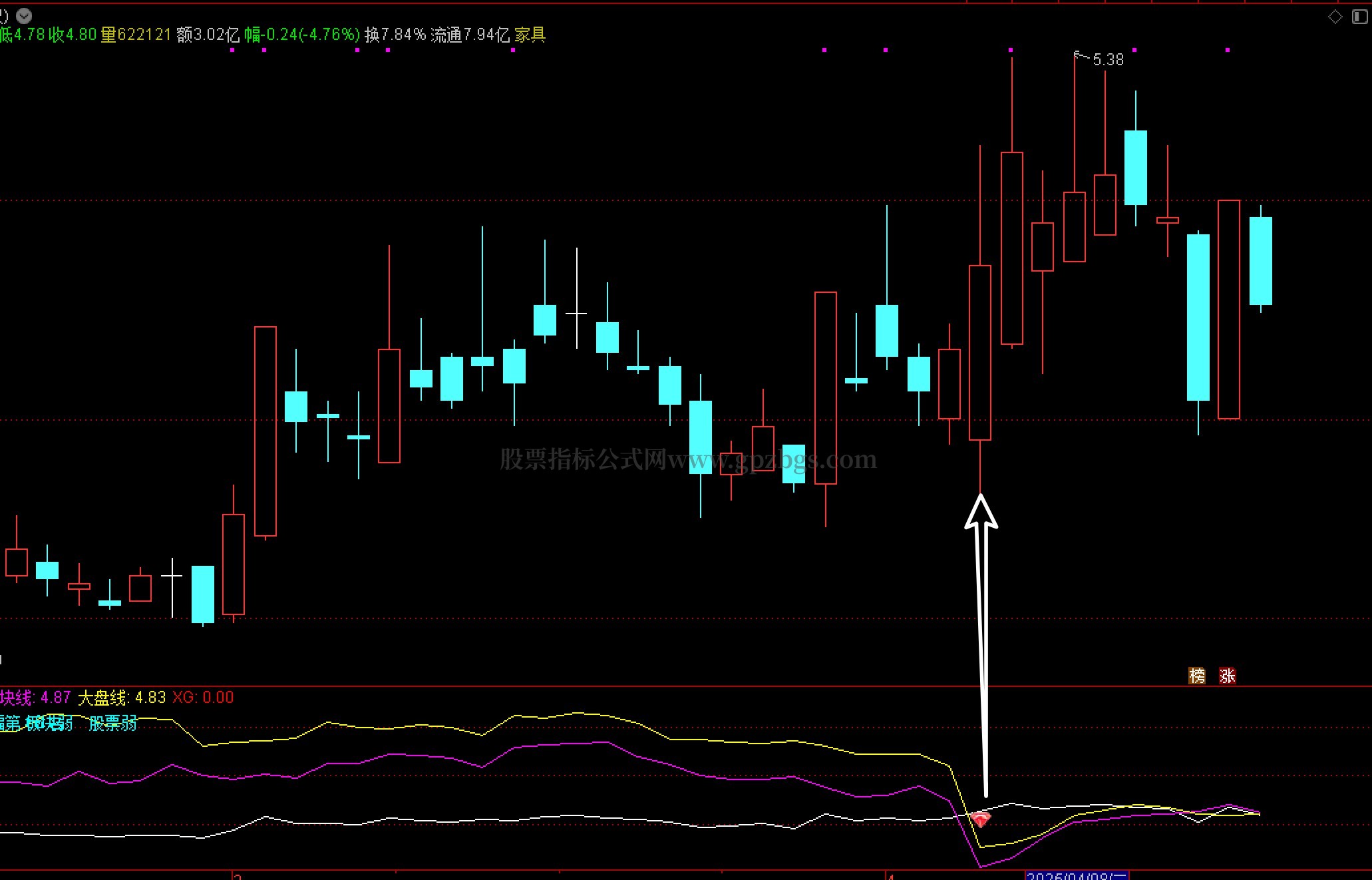Click the 5.38 high price label
This screenshot has height=880, width=1372.
point(1108,60)
